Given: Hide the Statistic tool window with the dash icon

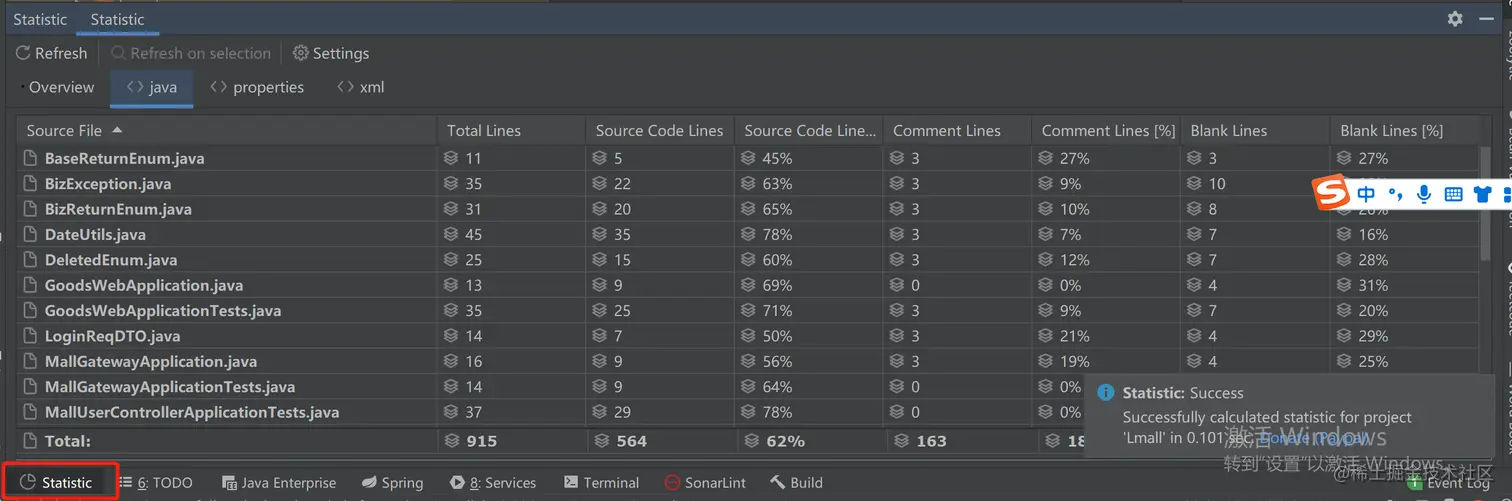Looking at the screenshot, I should [1485, 19].
